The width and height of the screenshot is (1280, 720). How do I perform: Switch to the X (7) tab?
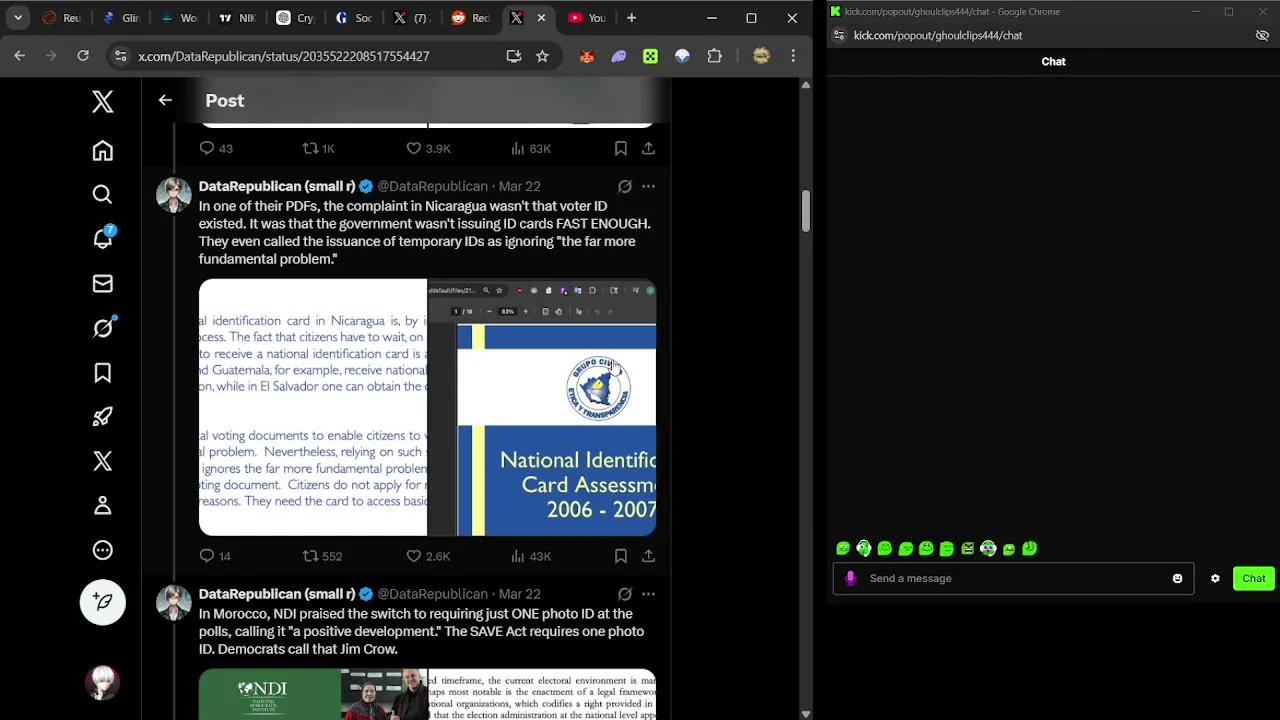[412, 18]
